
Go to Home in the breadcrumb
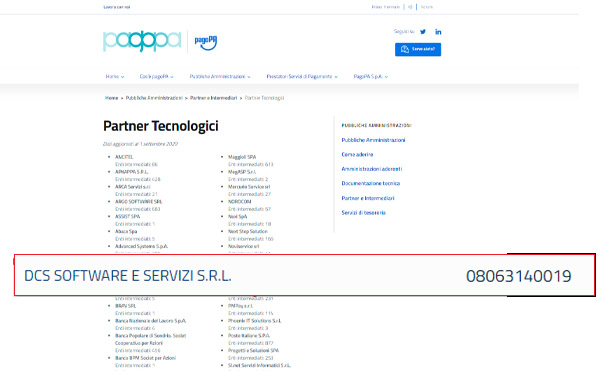point(112,98)
